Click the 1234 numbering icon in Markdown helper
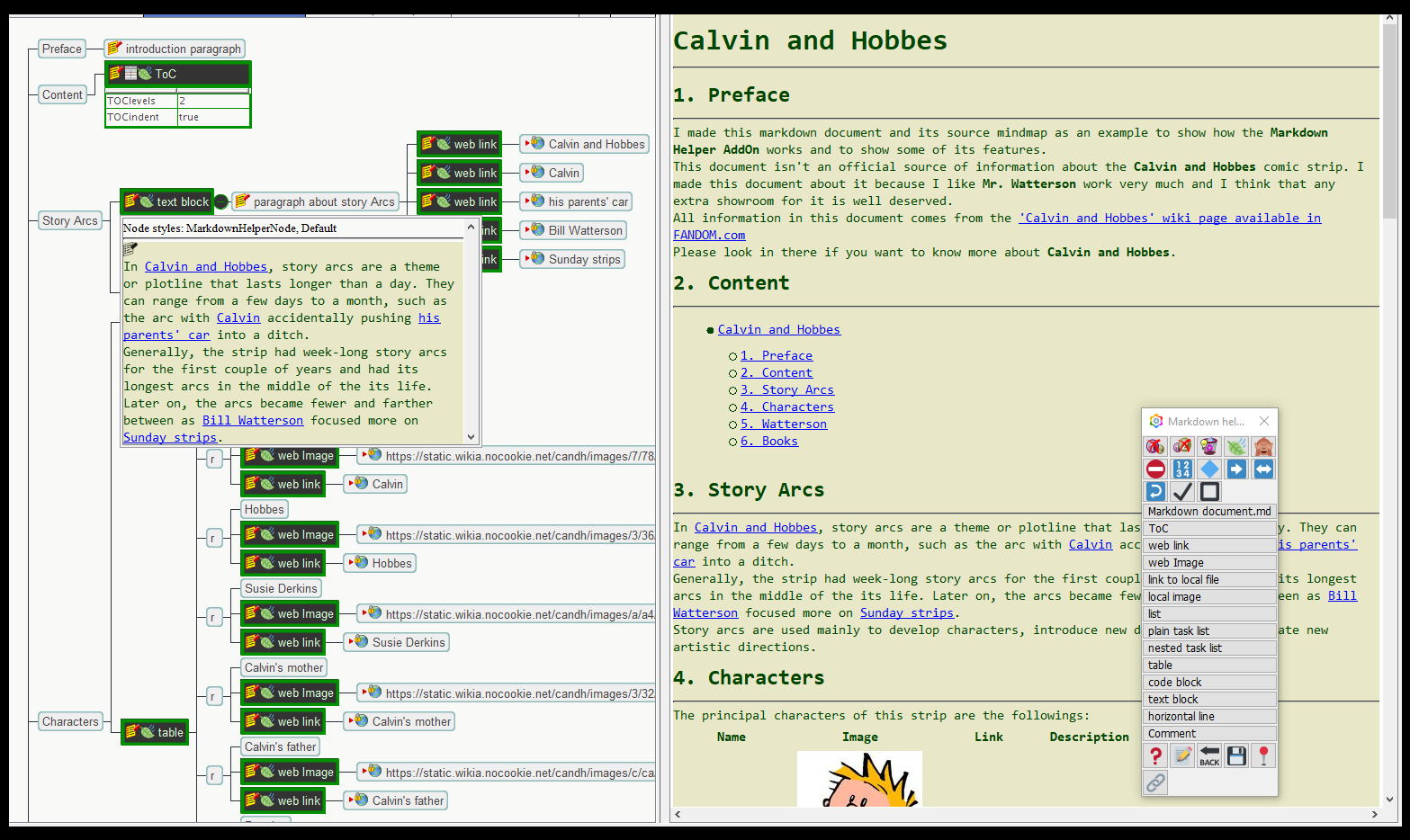1410x840 pixels. [x=1182, y=469]
